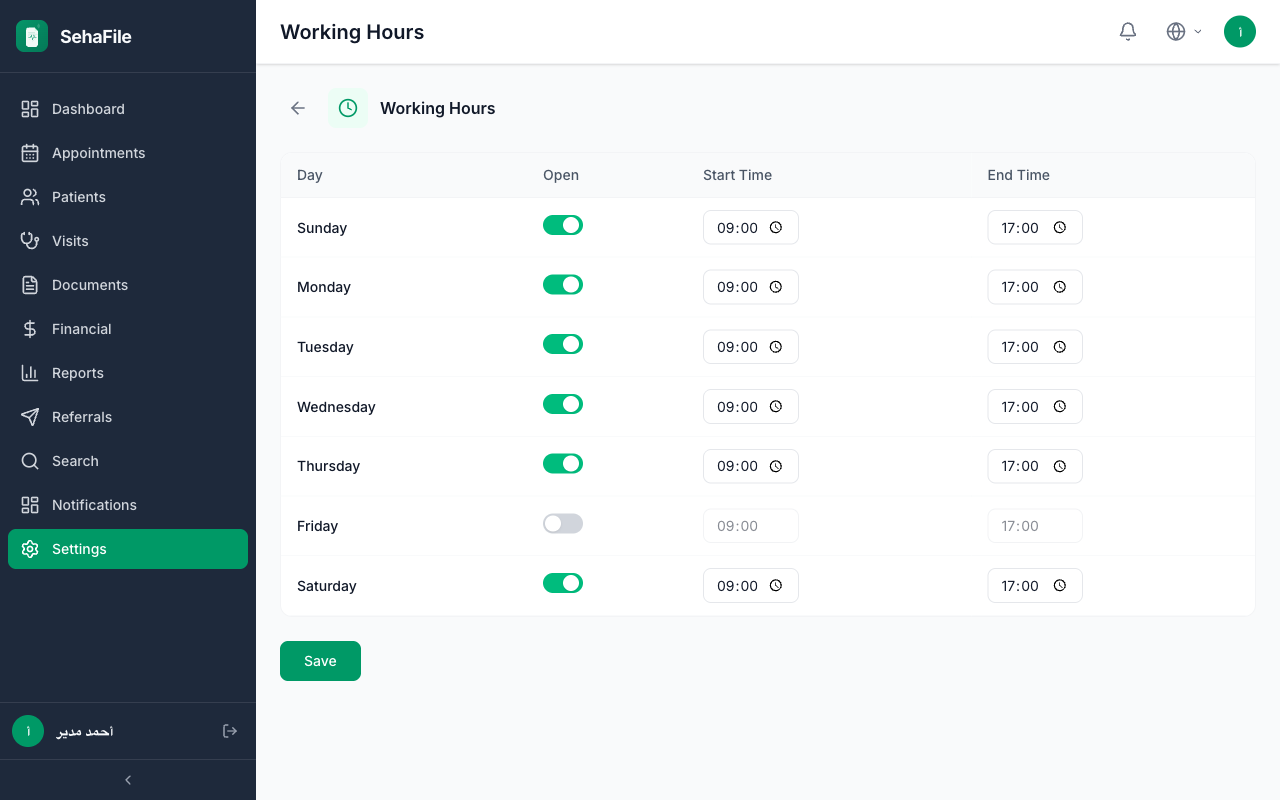Click the Friday start time field
This screenshot has width=1280, height=800.
tap(751, 526)
